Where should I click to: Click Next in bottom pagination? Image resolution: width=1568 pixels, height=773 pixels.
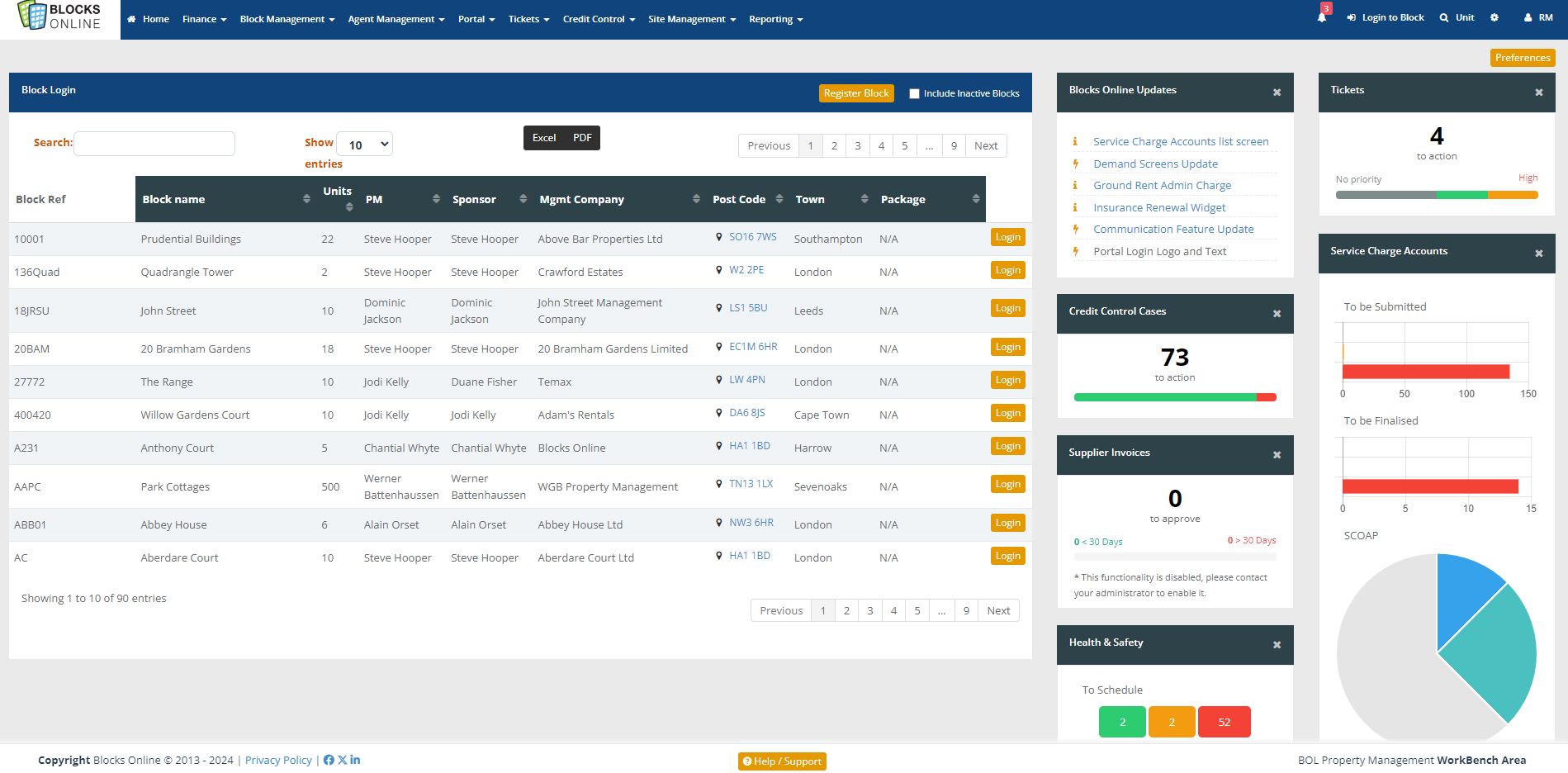pyautogui.click(x=998, y=610)
